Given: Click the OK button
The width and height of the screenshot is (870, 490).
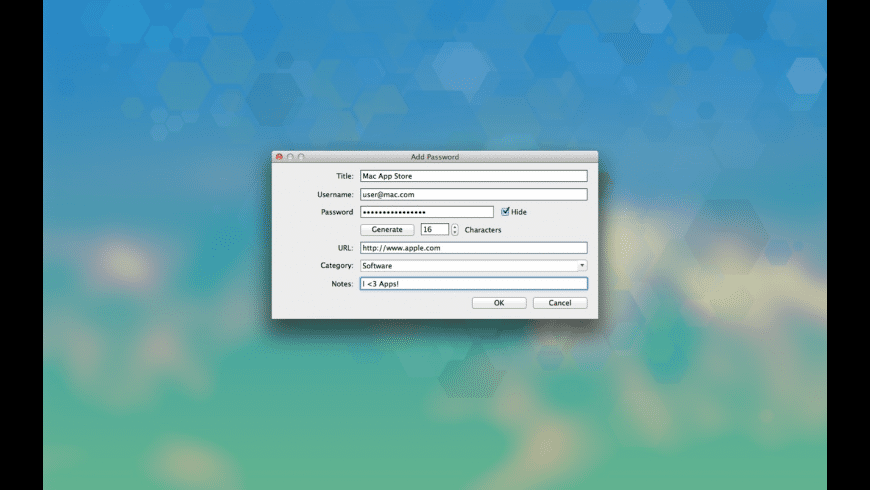Looking at the screenshot, I should point(499,303).
